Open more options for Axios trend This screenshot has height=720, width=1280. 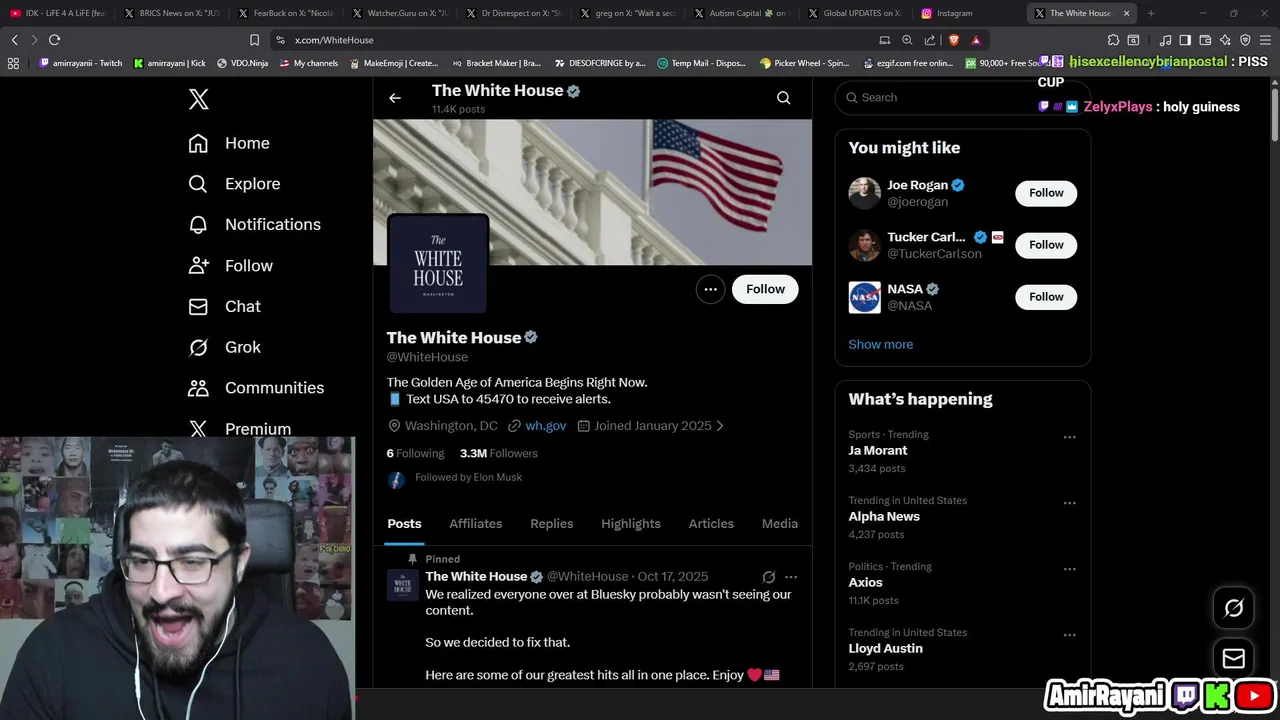1069,569
